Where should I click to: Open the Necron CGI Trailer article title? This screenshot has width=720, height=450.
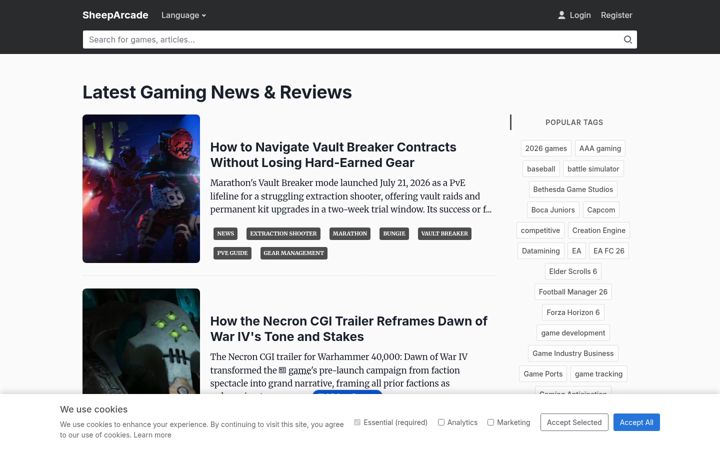[349, 329]
